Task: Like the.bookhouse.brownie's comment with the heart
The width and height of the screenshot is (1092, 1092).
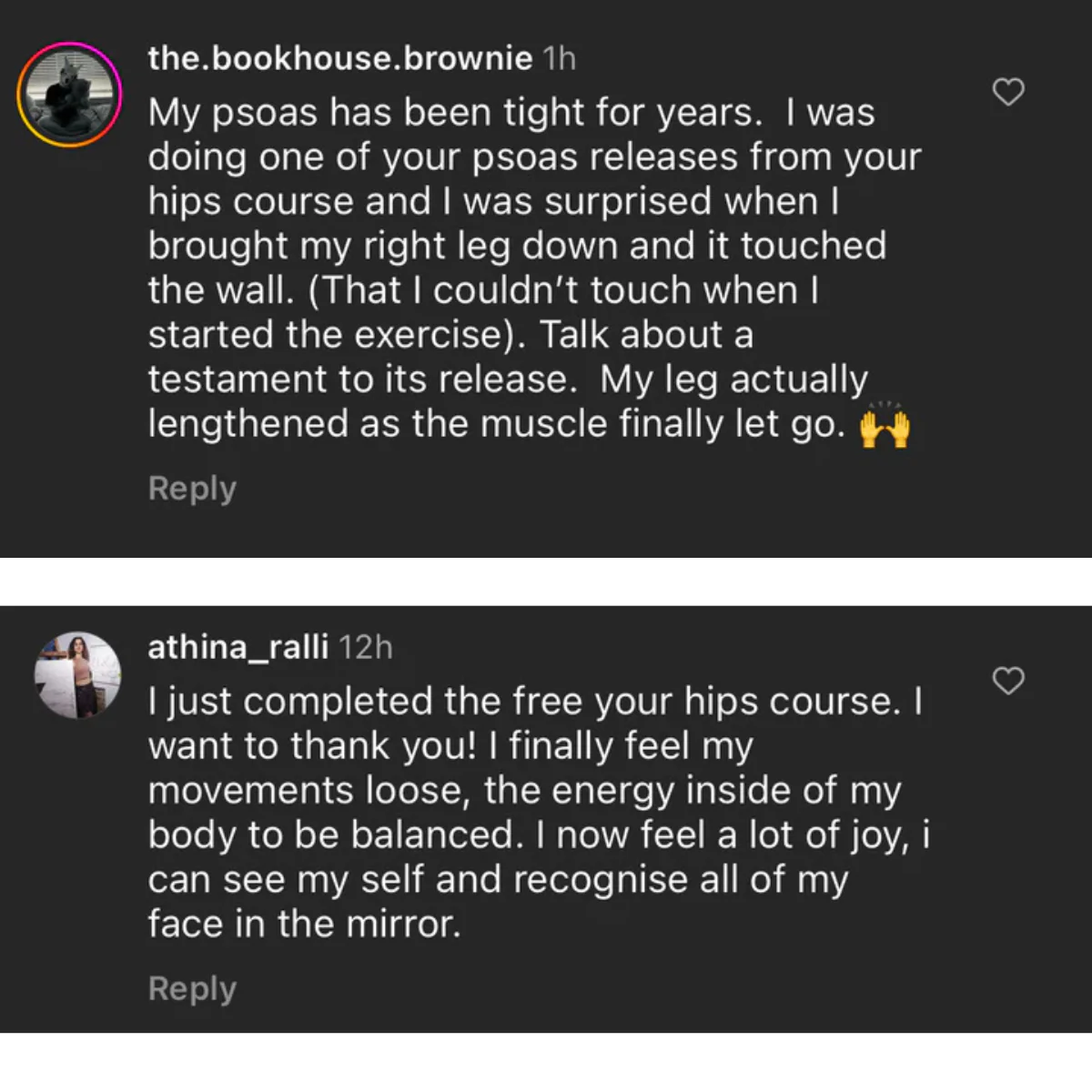Action: coord(1007,92)
